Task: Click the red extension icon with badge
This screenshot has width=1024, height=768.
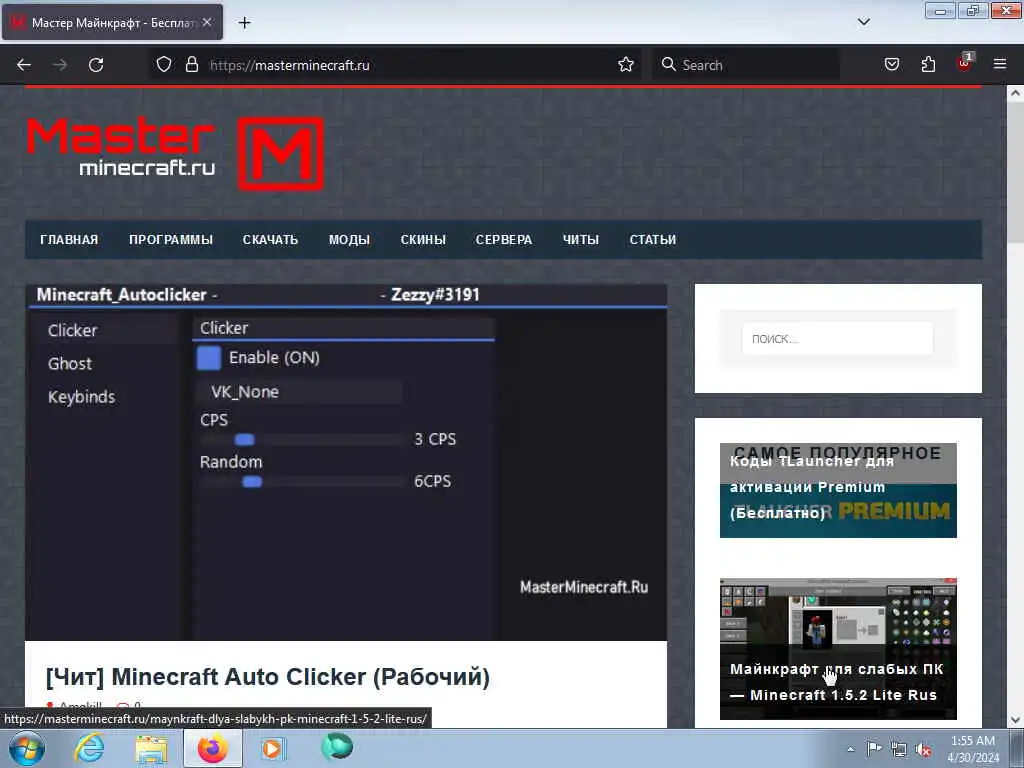Action: point(965,63)
